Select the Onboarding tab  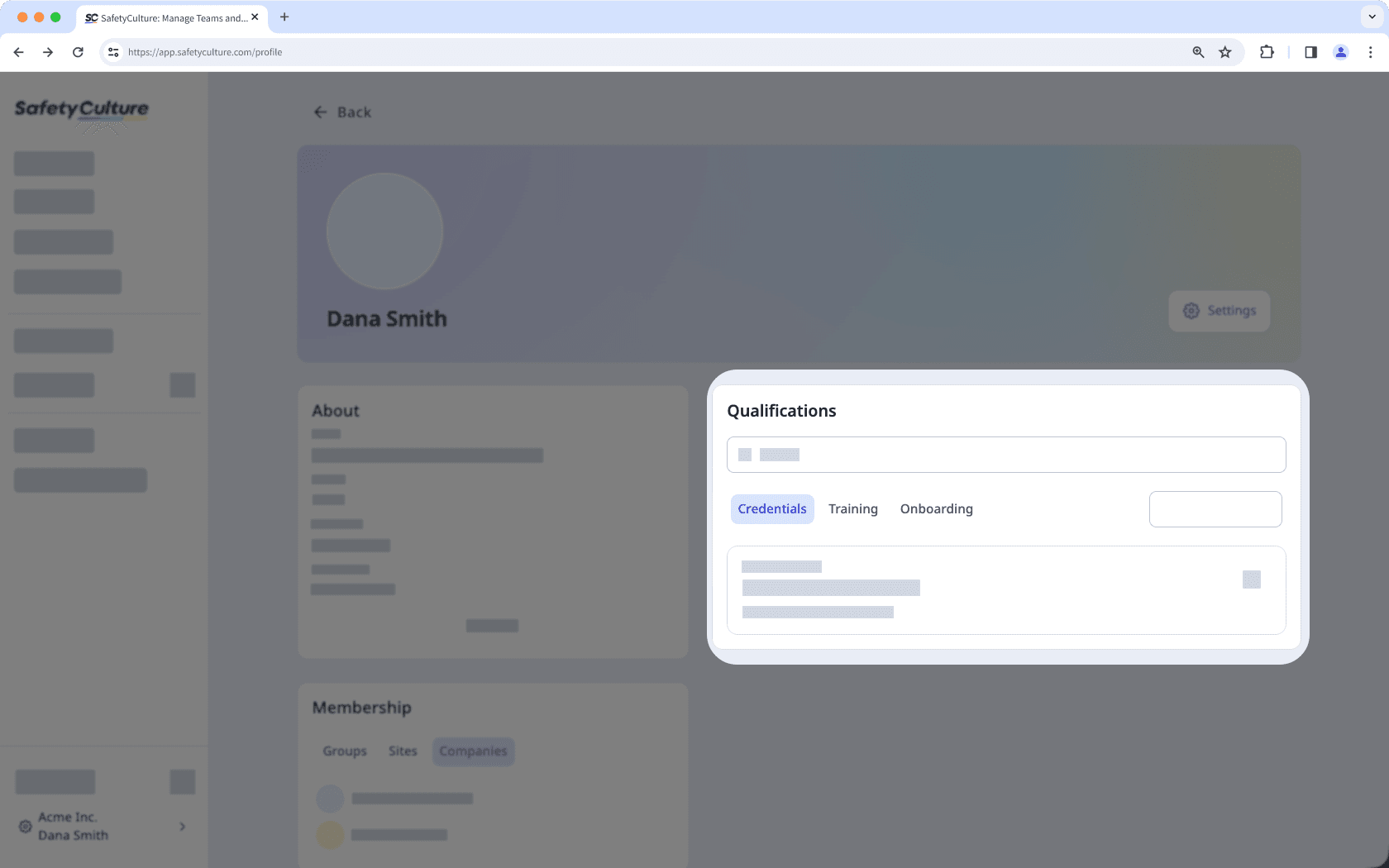[x=936, y=509]
